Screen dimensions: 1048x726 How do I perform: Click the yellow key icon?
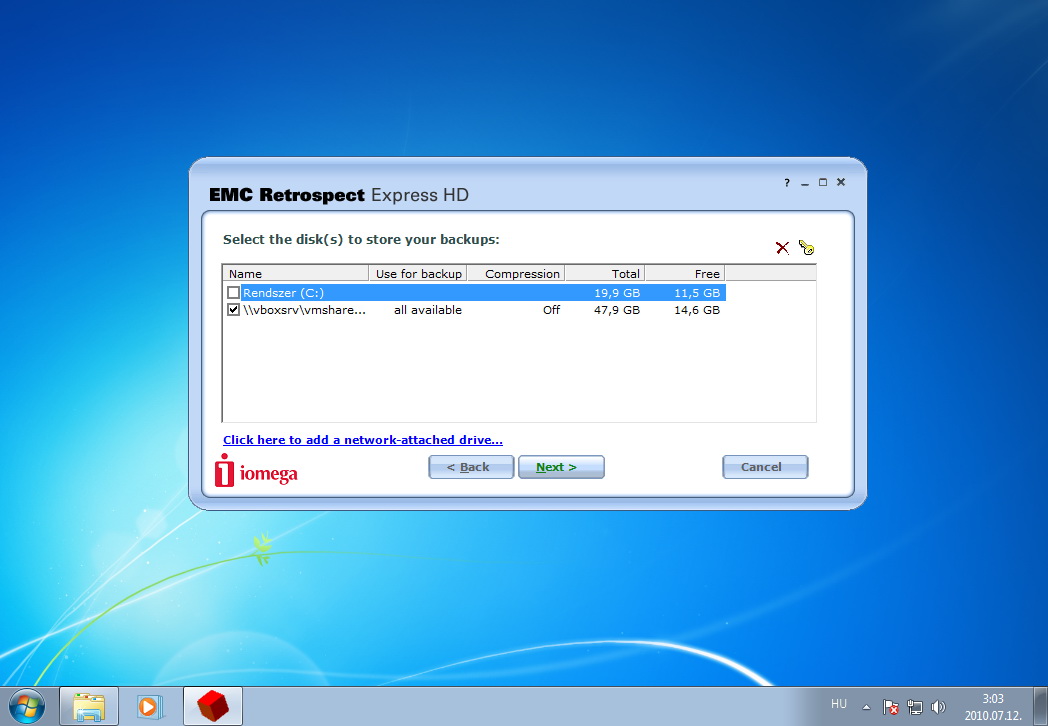pyautogui.click(x=806, y=247)
